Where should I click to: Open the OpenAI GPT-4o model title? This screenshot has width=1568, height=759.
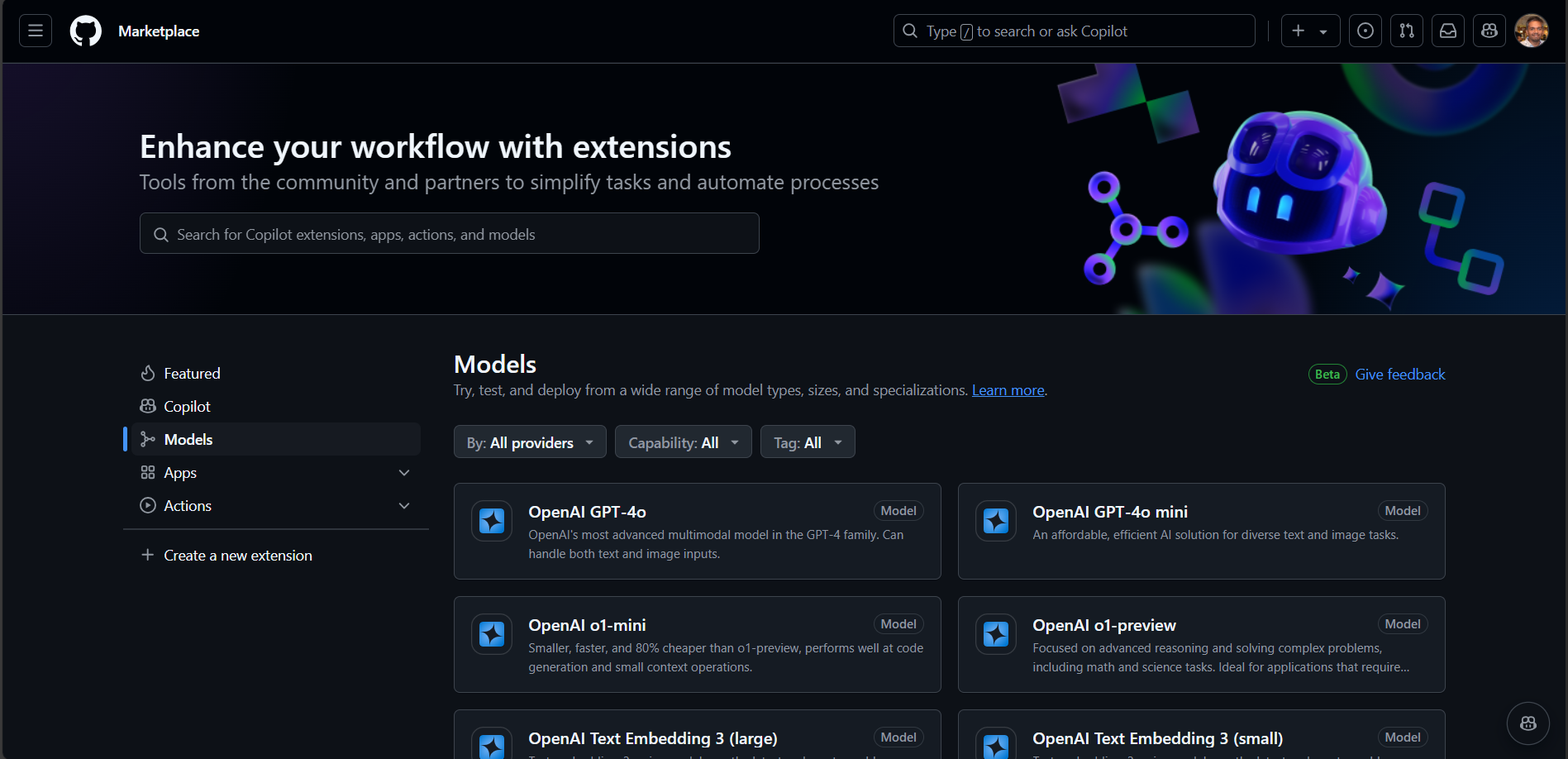point(587,512)
